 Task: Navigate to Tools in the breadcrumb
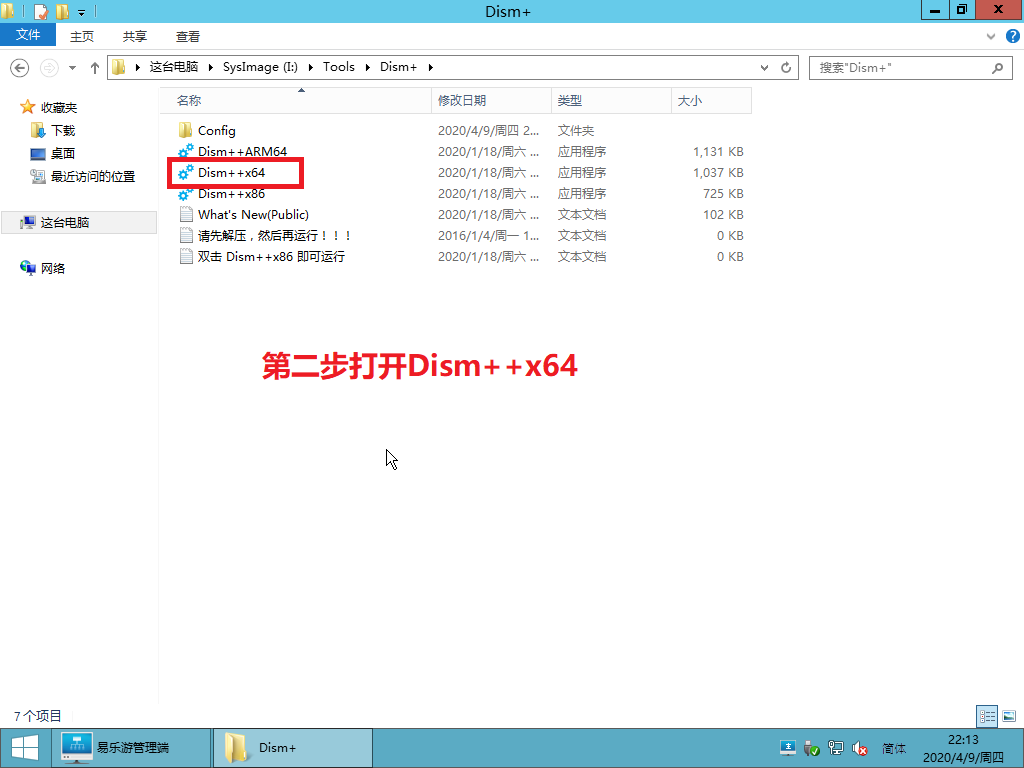click(x=338, y=67)
